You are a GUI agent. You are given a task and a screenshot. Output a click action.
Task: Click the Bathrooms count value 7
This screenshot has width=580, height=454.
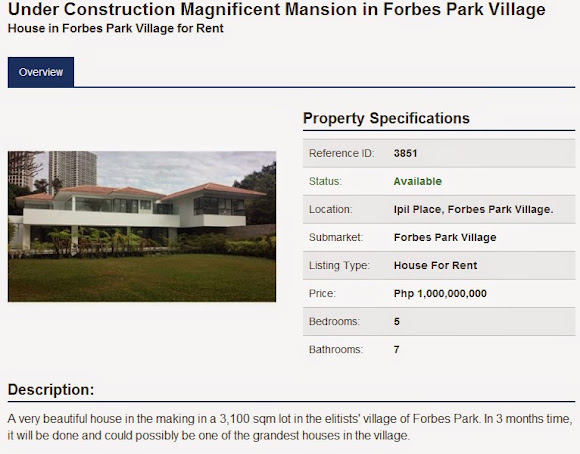point(397,349)
